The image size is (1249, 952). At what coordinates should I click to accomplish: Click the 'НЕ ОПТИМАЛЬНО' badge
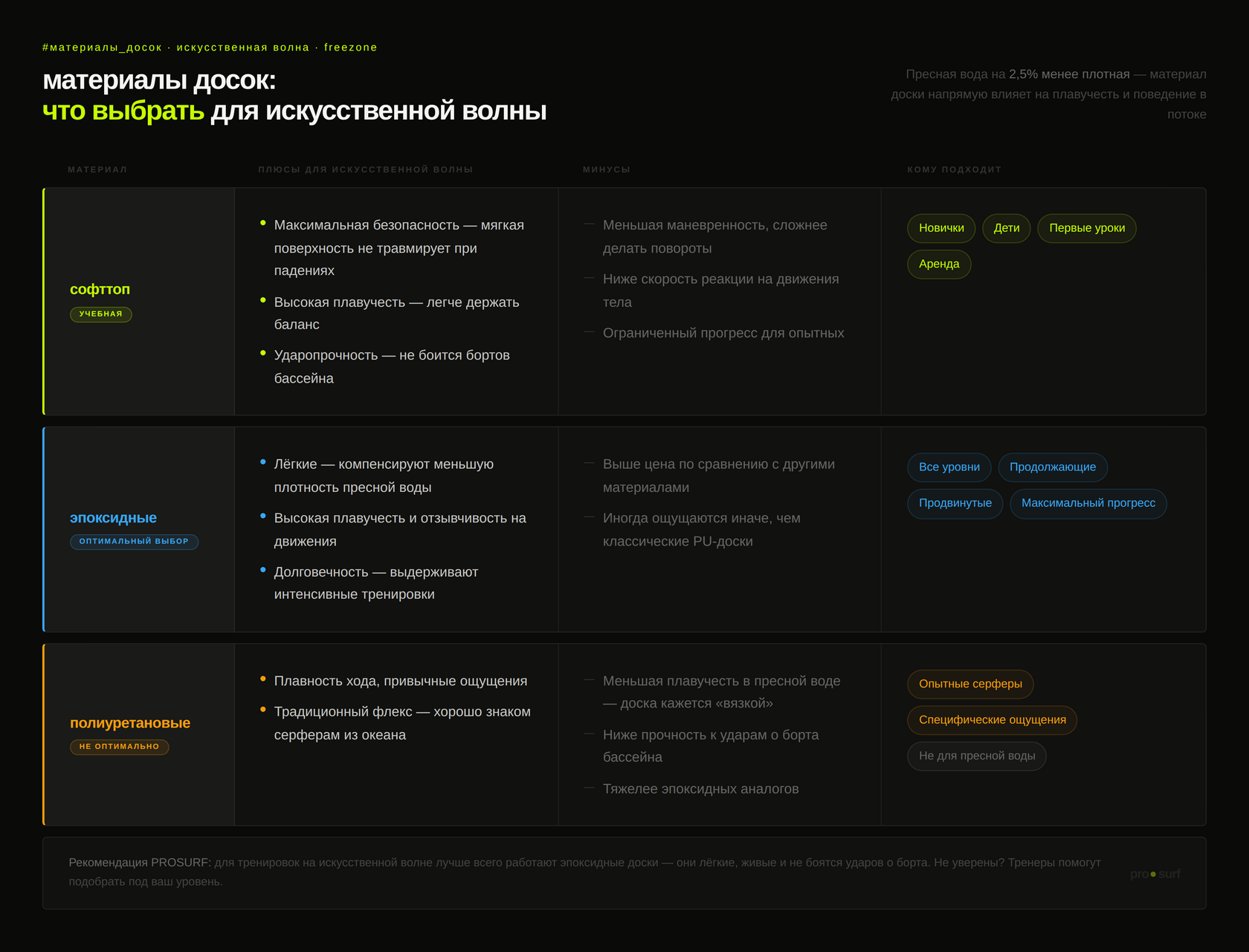pyautogui.click(x=120, y=747)
